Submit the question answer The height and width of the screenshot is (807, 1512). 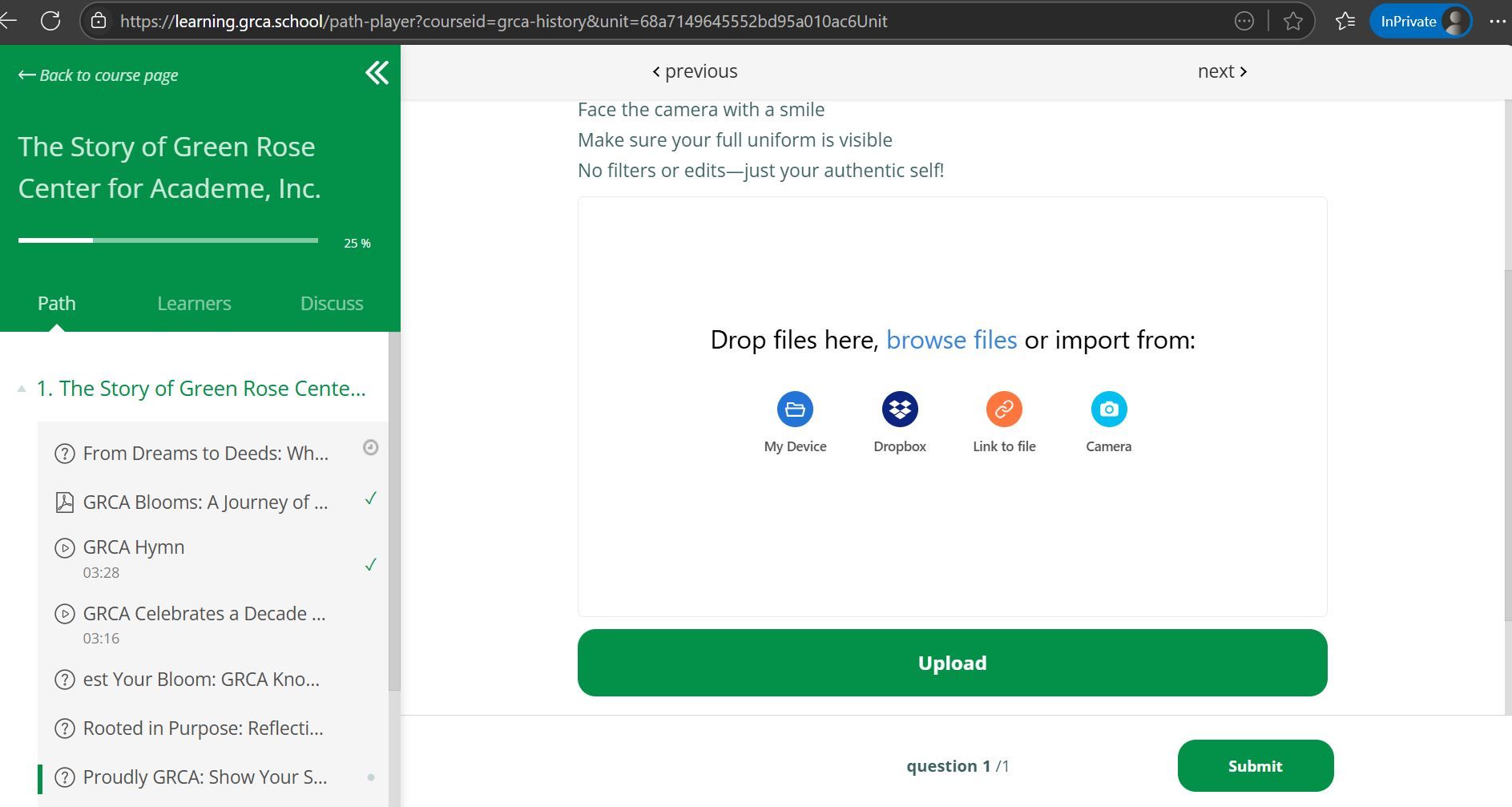tap(1255, 766)
